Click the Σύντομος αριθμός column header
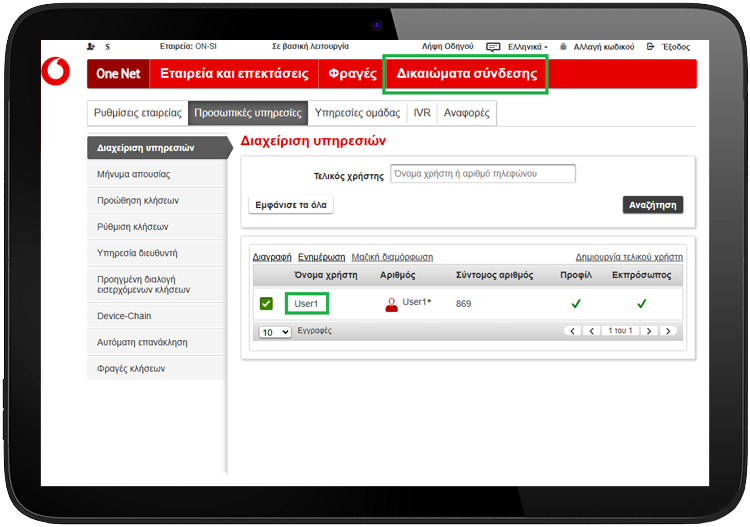Image resolution: width=750 pixels, height=527 pixels. click(x=495, y=275)
